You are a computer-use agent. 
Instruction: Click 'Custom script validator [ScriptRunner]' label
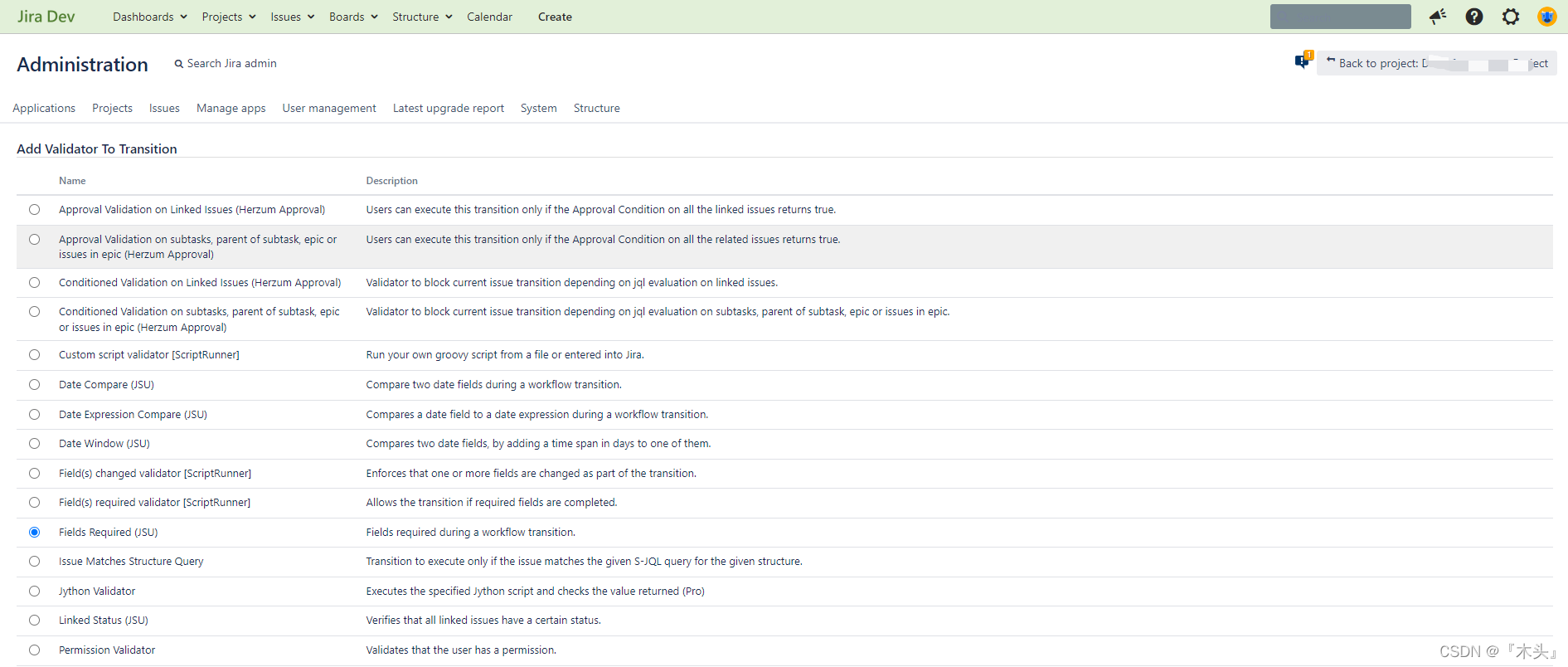tap(149, 355)
